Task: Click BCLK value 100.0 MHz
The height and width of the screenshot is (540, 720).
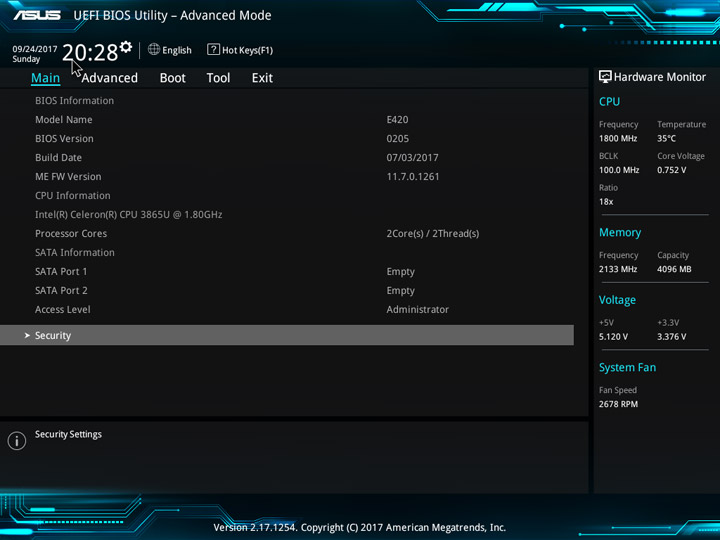Action: (x=619, y=170)
